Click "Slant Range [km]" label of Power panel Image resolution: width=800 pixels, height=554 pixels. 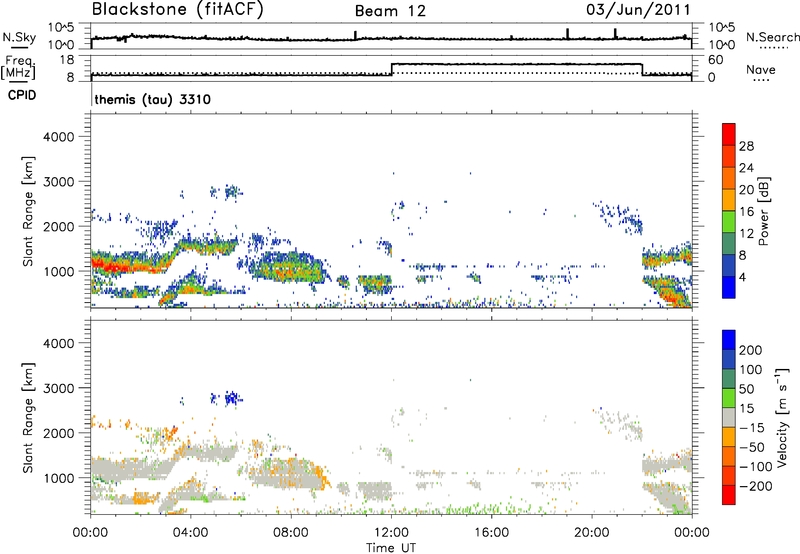point(29,211)
